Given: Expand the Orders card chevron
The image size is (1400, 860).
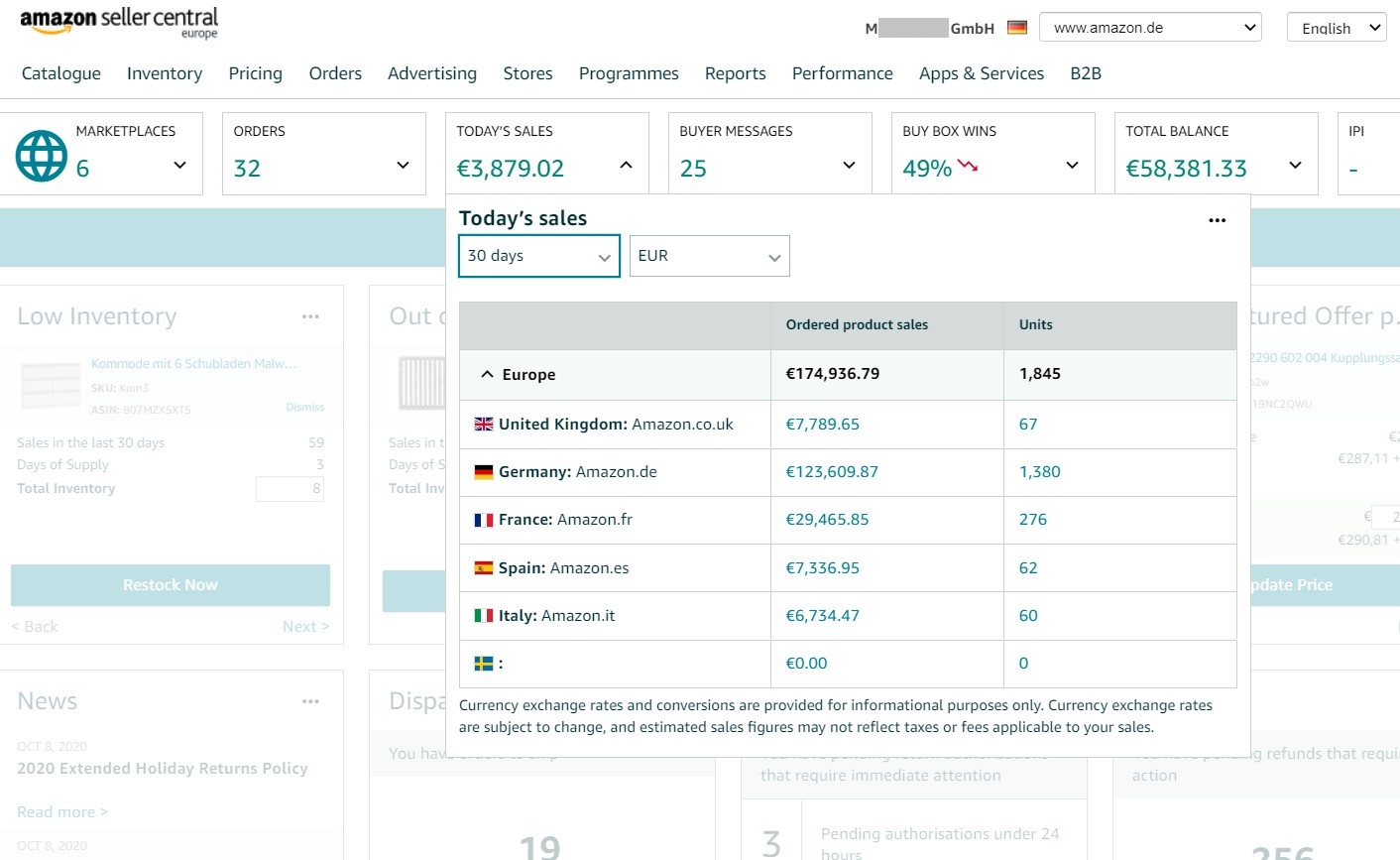Looking at the screenshot, I should click(x=403, y=165).
